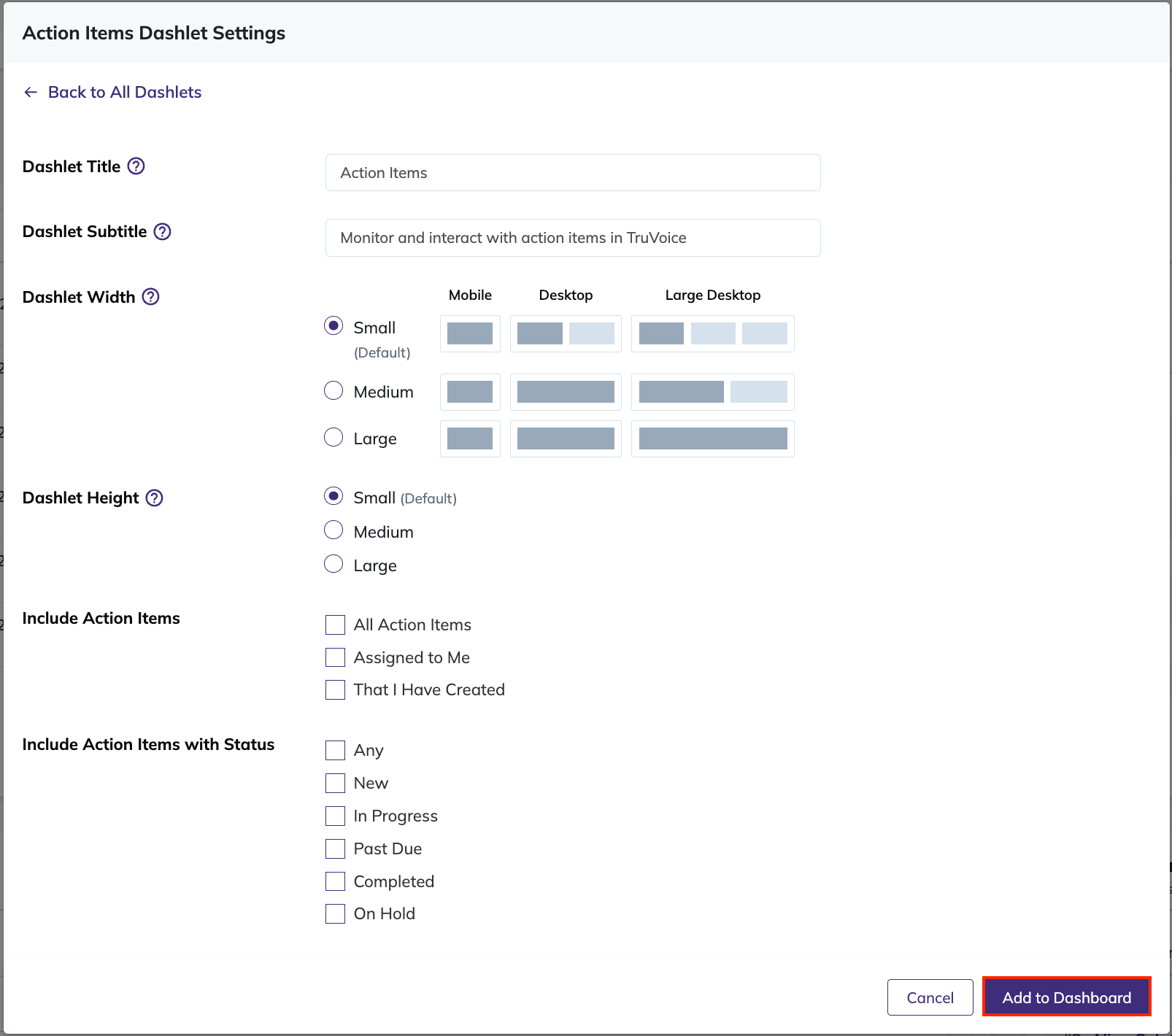Select Large dashlet width radio button
1172x1036 pixels.
334,437
